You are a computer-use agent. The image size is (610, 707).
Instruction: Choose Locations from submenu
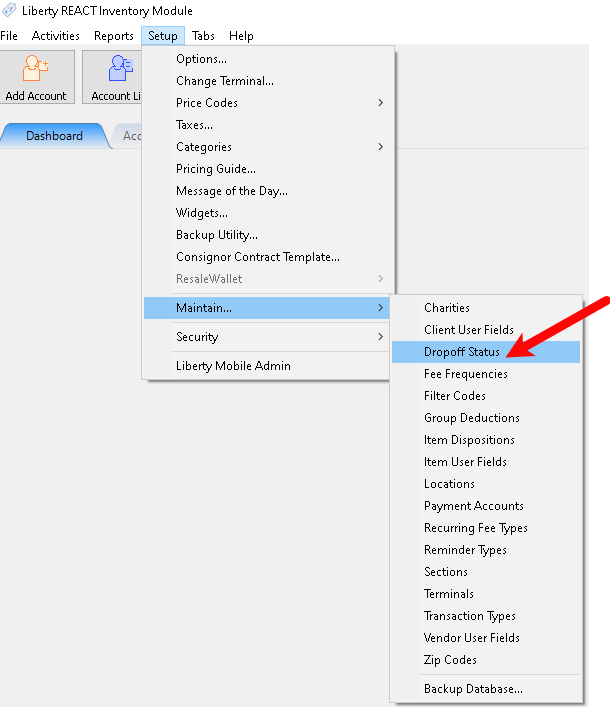(486, 484)
